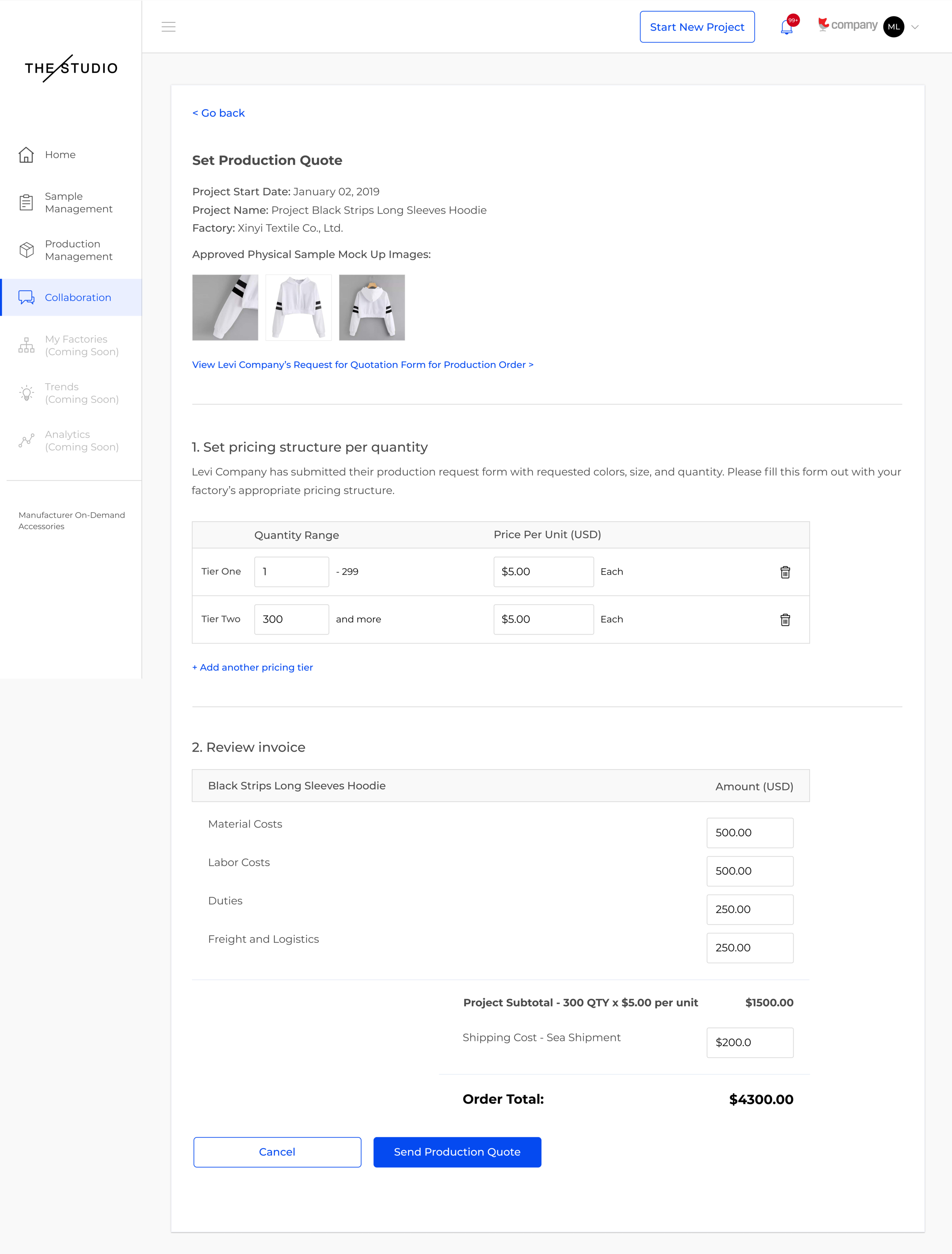
Task: Click Cancel button
Action: pyautogui.click(x=277, y=1152)
